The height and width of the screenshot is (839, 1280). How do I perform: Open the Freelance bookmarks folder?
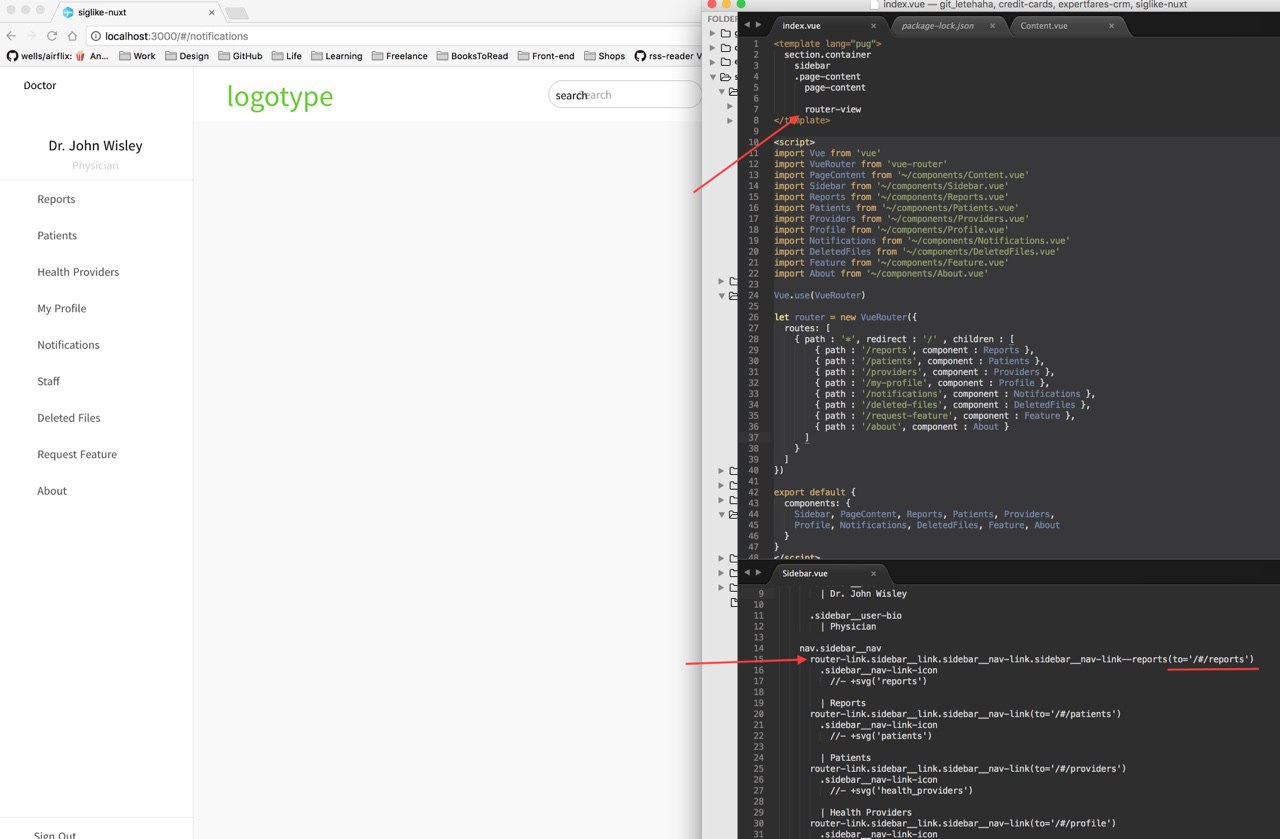[399, 56]
